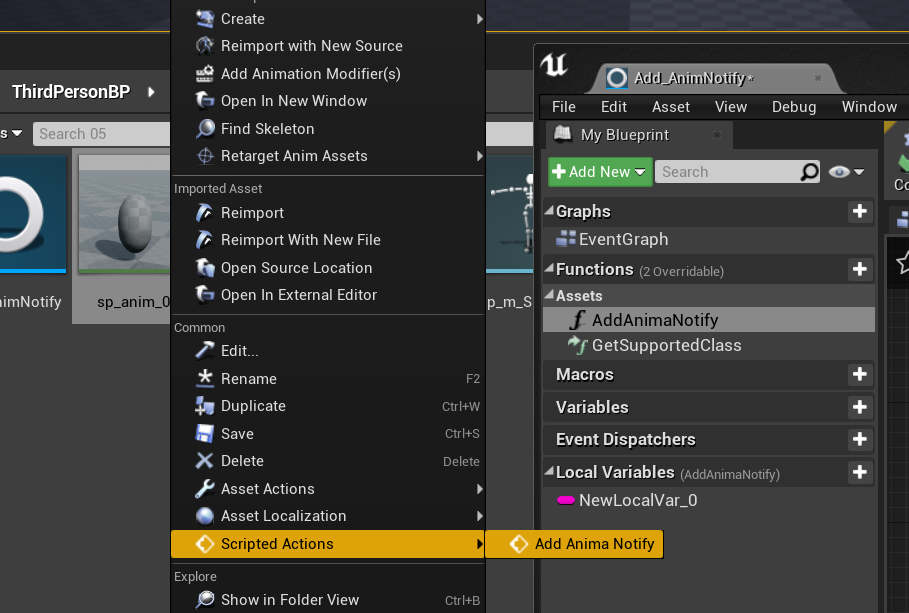The image size is (909, 613).
Task: Click the Edit hammer icon
Action: [x=205, y=351]
